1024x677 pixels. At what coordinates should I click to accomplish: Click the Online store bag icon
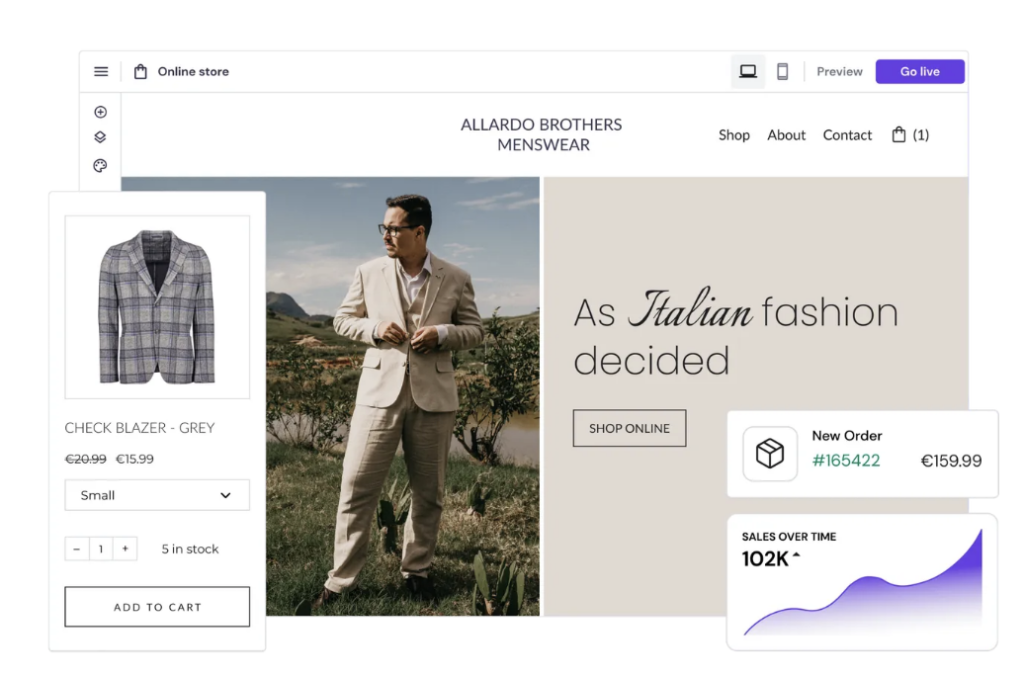point(141,71)
